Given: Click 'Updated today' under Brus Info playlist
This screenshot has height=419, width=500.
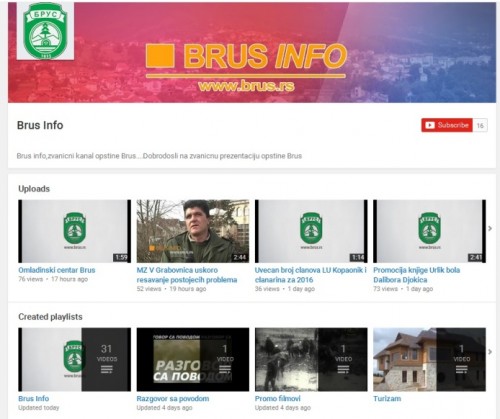Looking at the screenshot, I should [39, 408].
